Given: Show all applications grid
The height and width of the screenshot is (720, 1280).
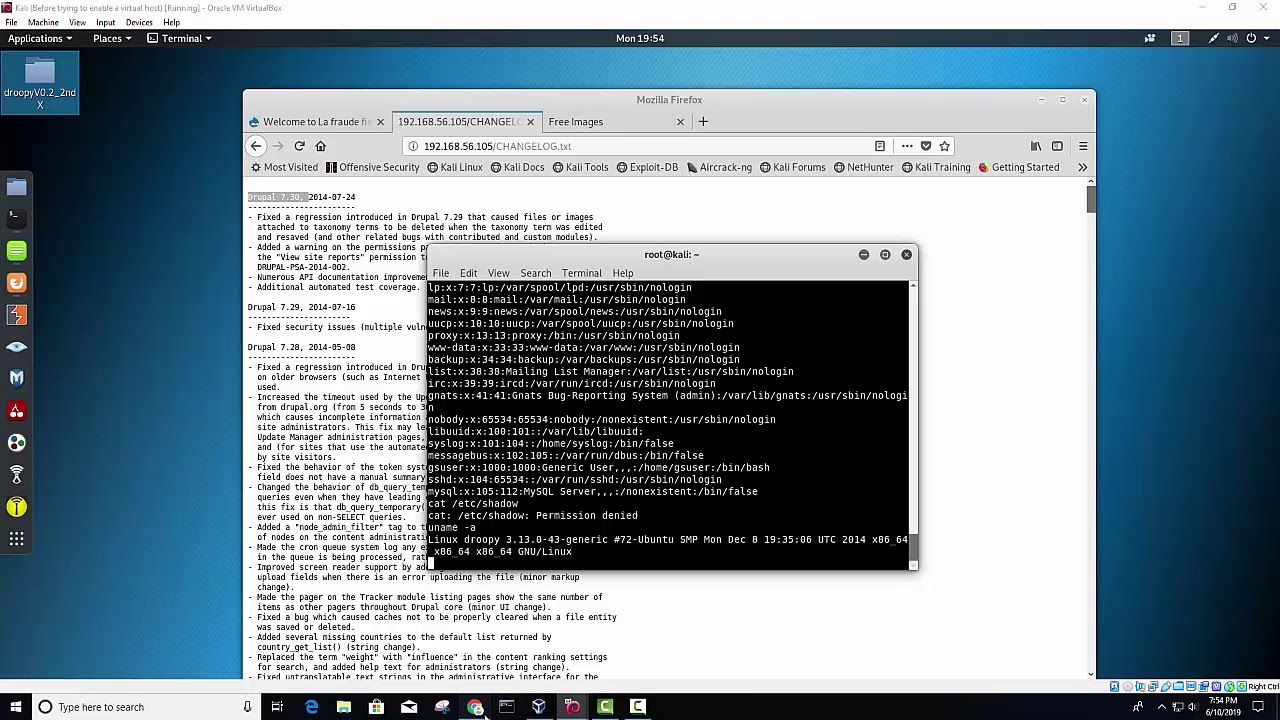Looking at the screenshot, I should click(16, 539).
